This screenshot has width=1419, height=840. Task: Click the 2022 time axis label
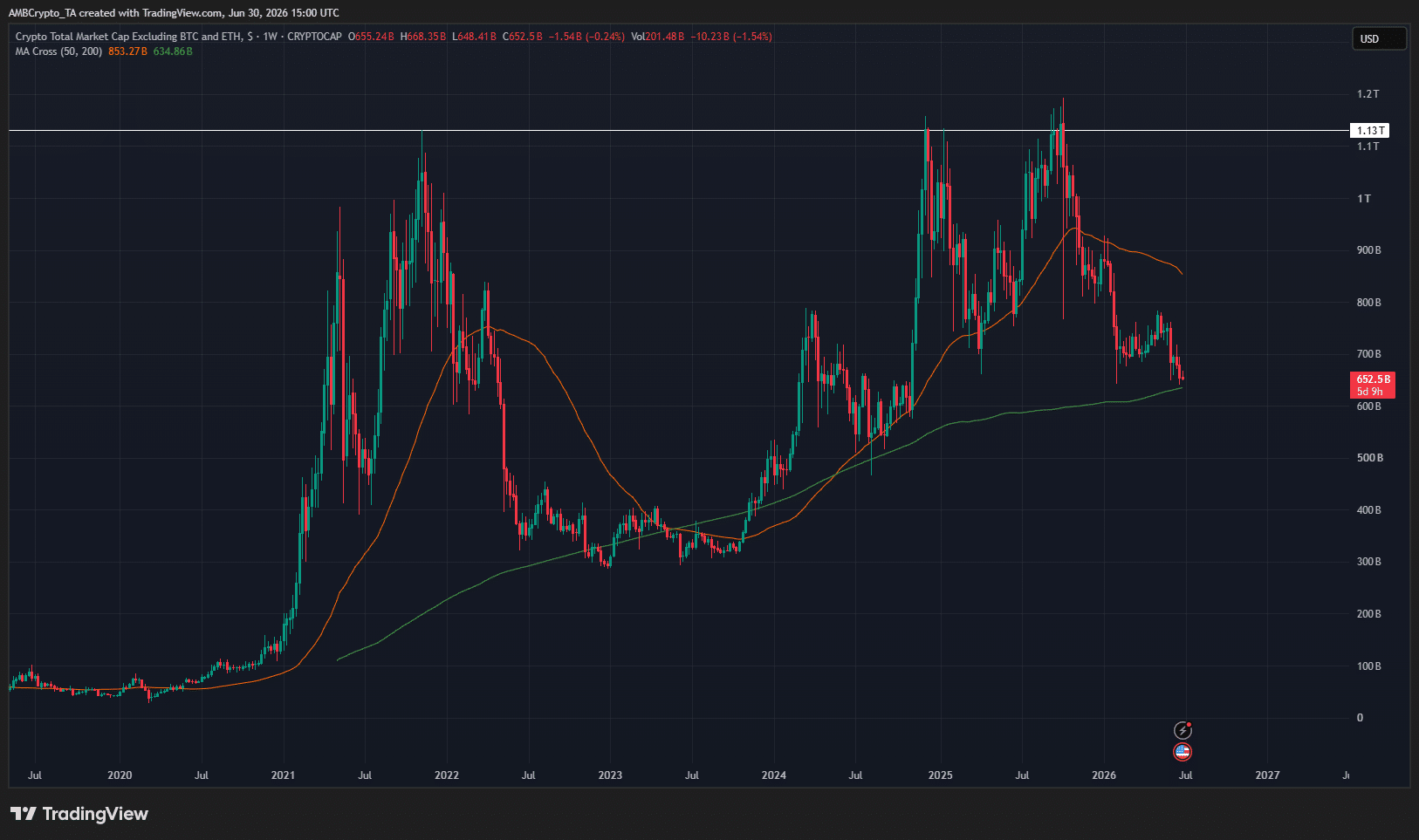pyautogui.click(x=447, y=775)
